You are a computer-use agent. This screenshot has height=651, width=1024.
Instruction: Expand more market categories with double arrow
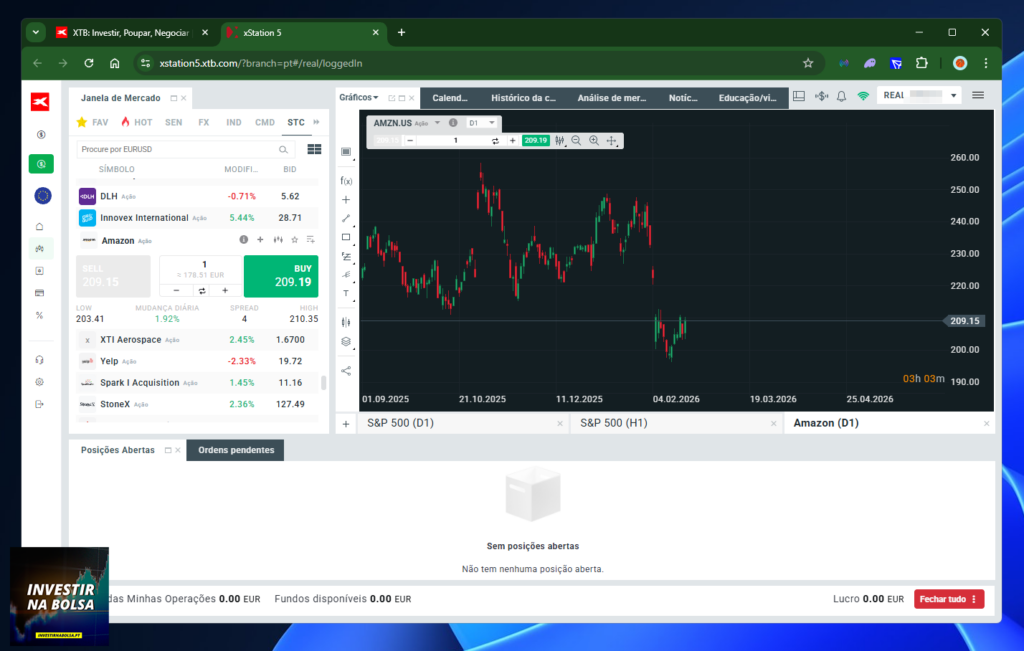click(x=316, y=122)
